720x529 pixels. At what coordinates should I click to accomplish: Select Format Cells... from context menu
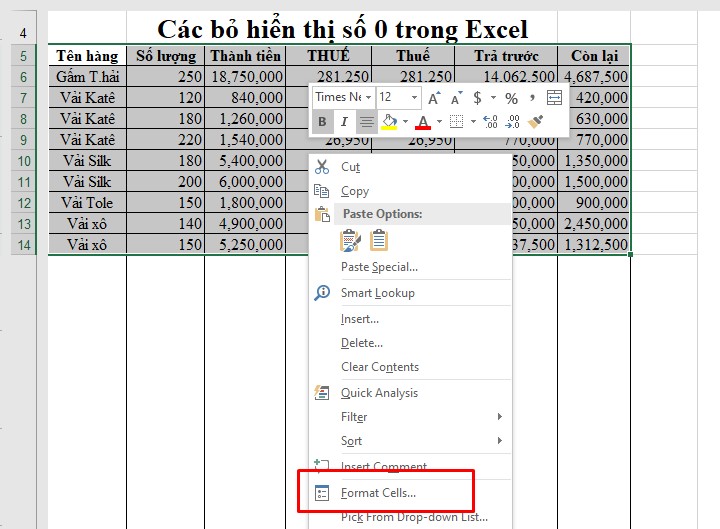coord(378,493)
